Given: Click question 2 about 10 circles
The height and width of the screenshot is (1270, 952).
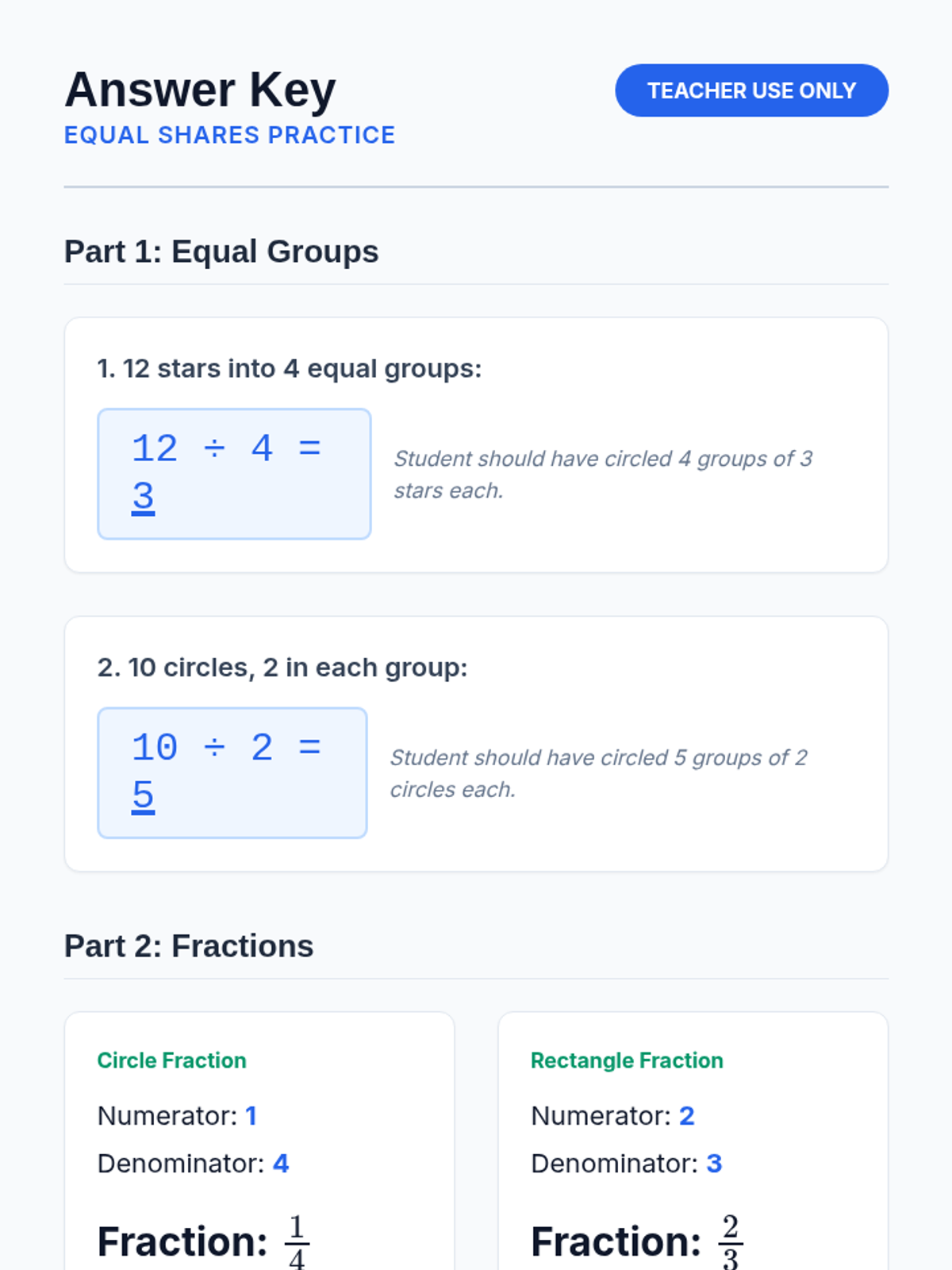Looking at the screenshot, I should pyautogui.click(x=282, y=668).
